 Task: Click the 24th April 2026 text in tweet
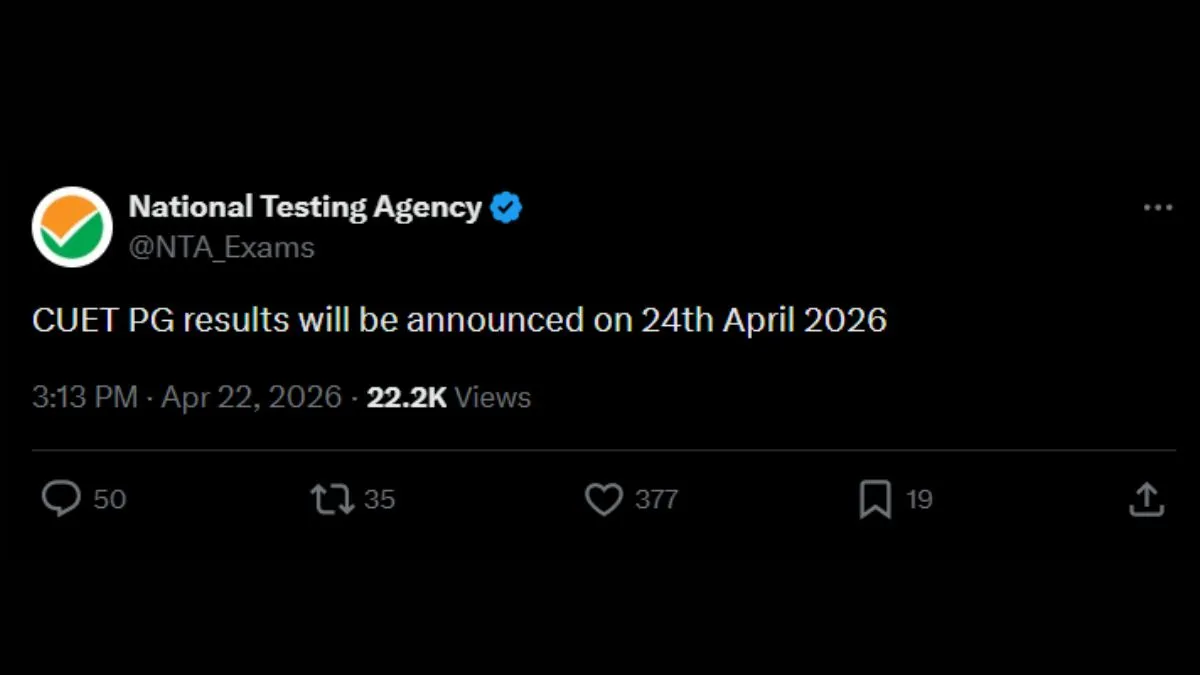pos(764,320)
